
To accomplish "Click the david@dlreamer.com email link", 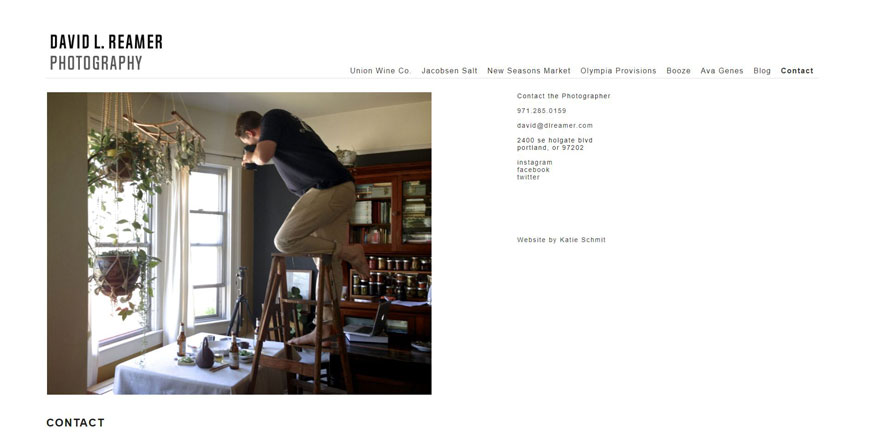I will pos(554,125).
